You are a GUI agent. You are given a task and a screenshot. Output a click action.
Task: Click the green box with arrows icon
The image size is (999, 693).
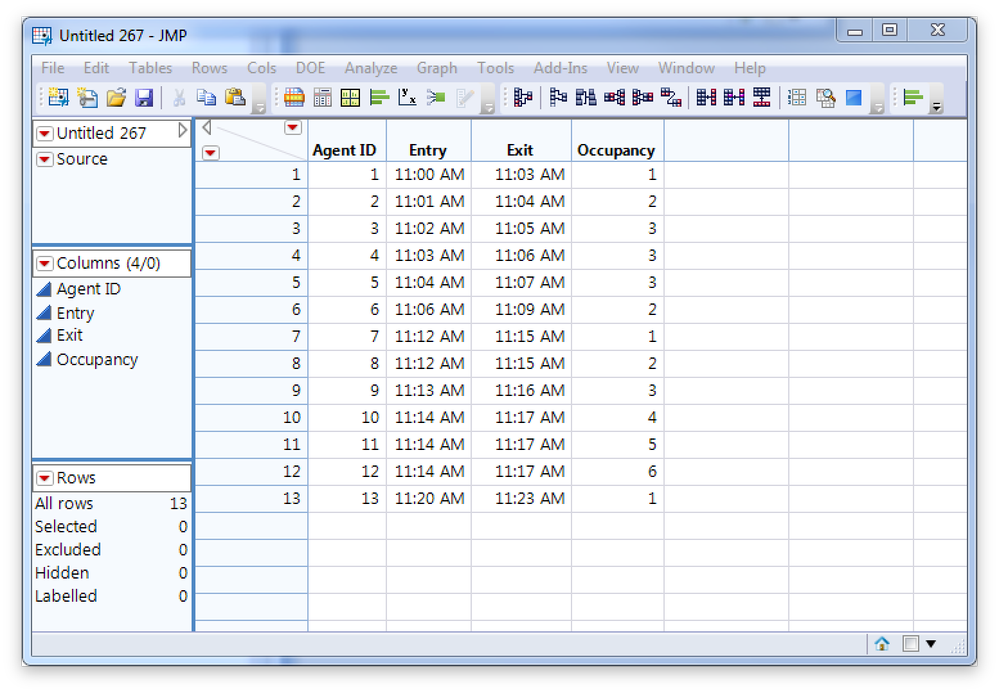point(436,97)
